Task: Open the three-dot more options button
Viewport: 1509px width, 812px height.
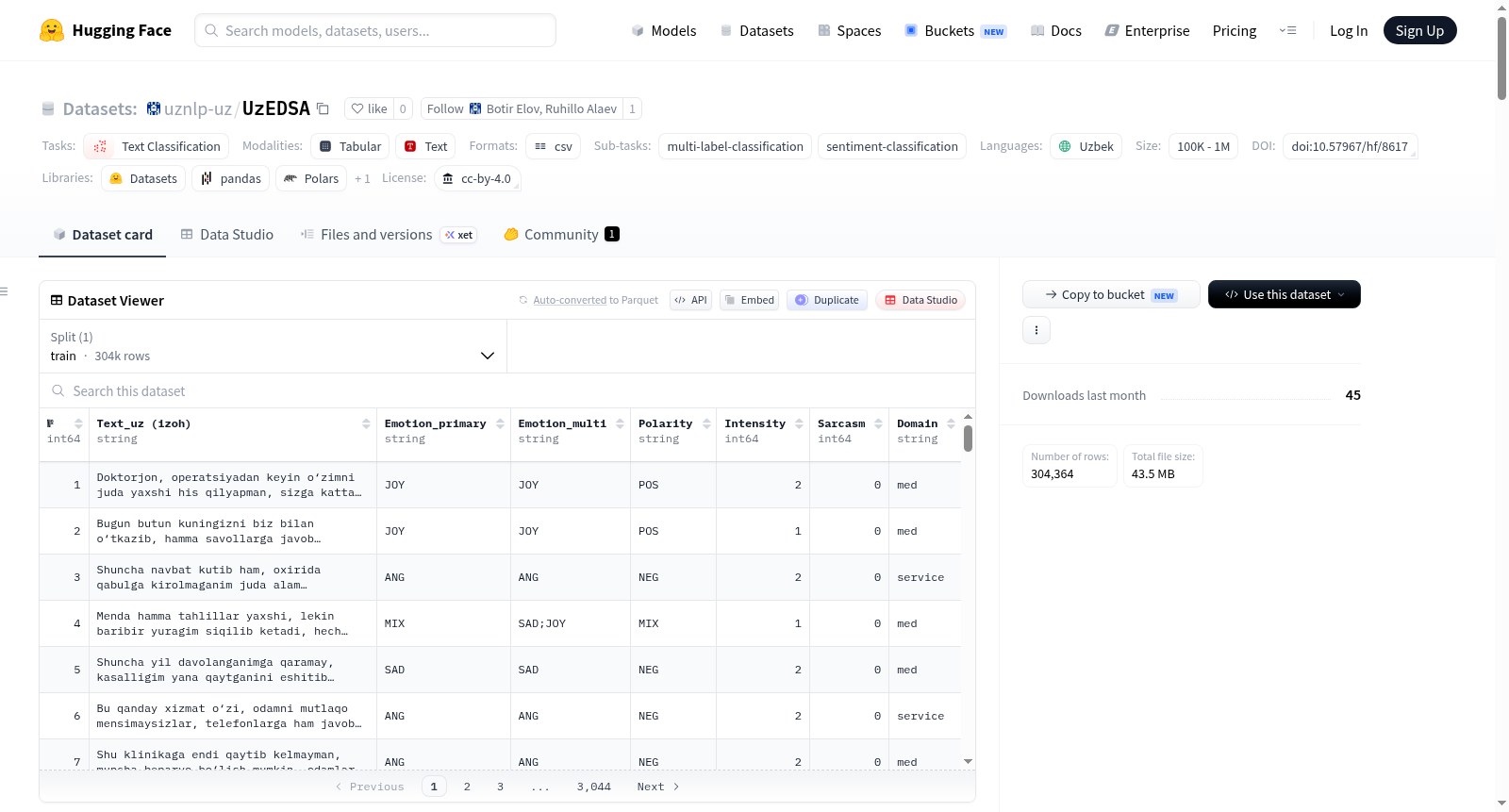Action: 1036,330
